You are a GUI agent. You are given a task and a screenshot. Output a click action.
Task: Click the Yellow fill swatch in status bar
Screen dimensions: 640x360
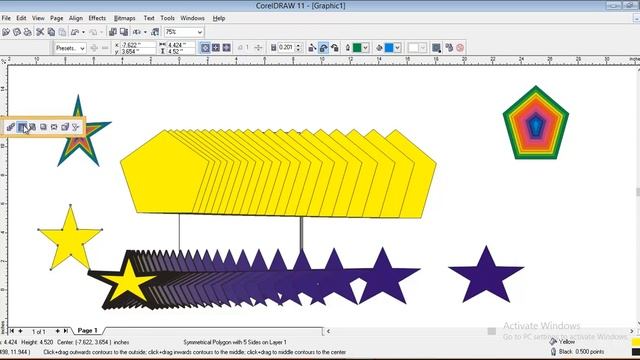(636, 342)
